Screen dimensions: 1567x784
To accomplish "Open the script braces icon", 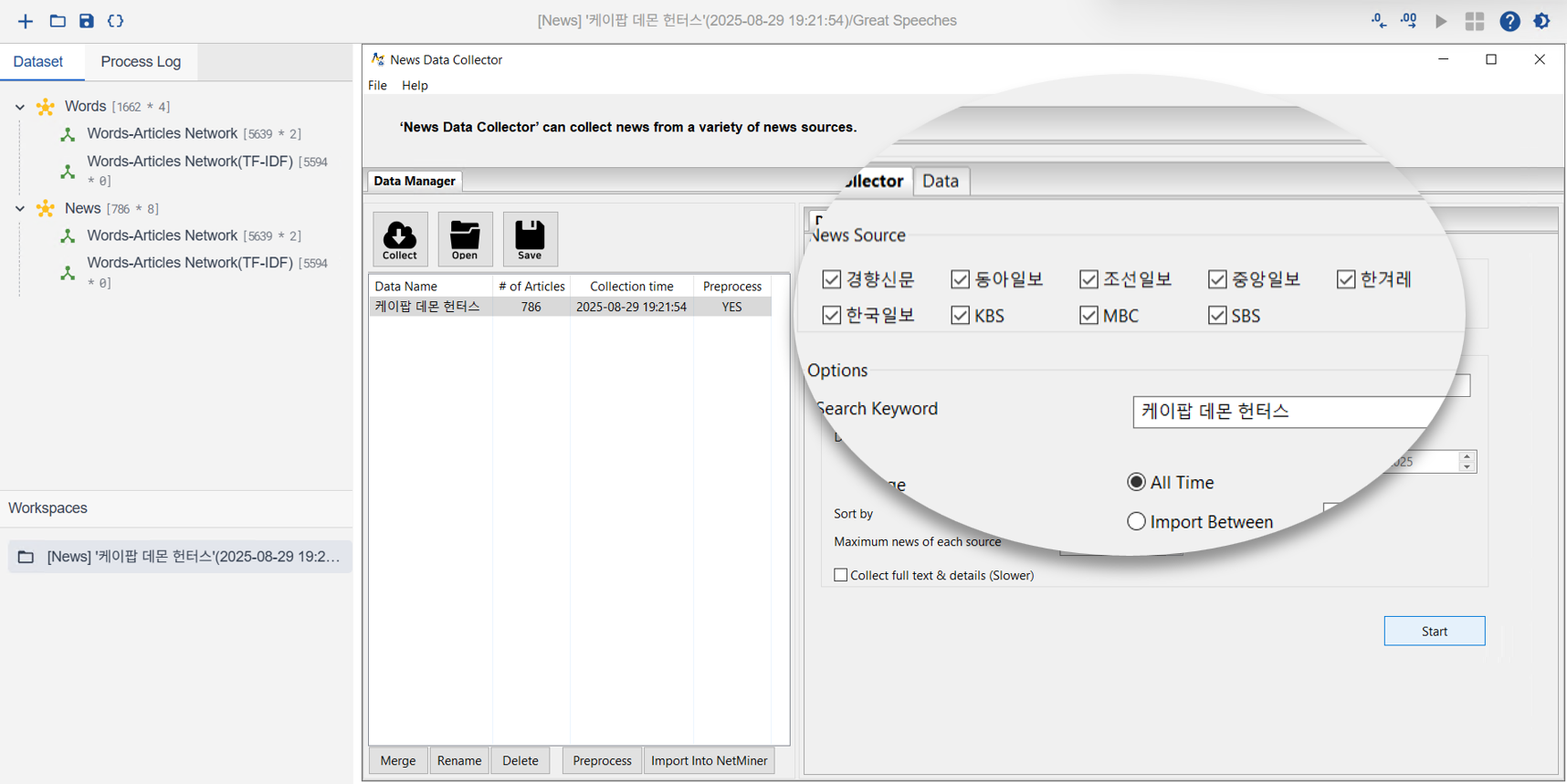I will coord(116,21).
